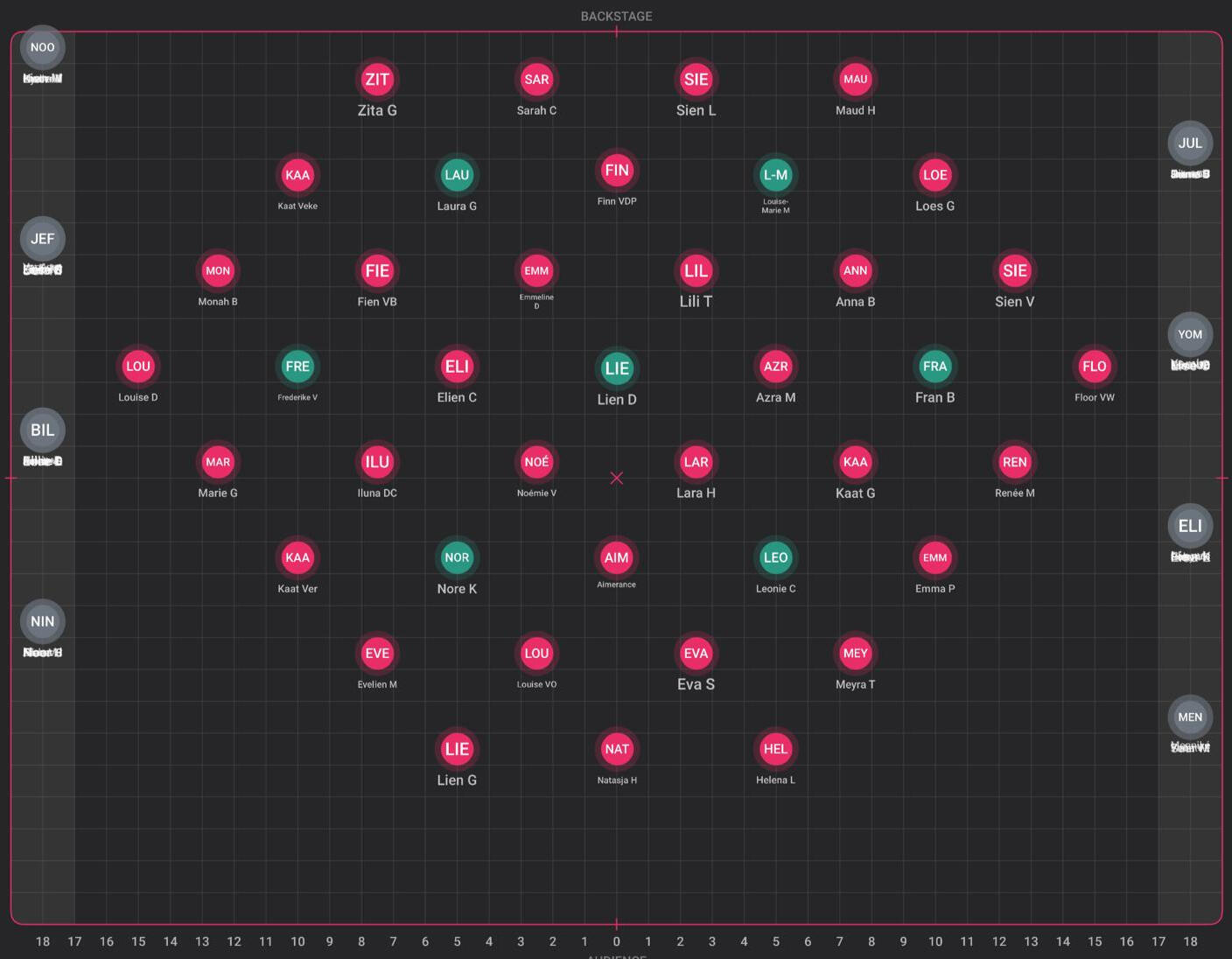
Task: Click the green Lien D dancer circle
Action: 617,368
